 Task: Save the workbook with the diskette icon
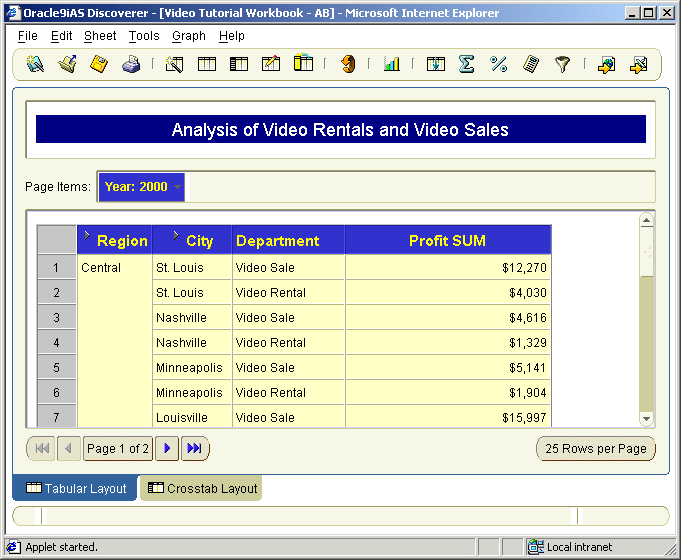click(99, 64)
